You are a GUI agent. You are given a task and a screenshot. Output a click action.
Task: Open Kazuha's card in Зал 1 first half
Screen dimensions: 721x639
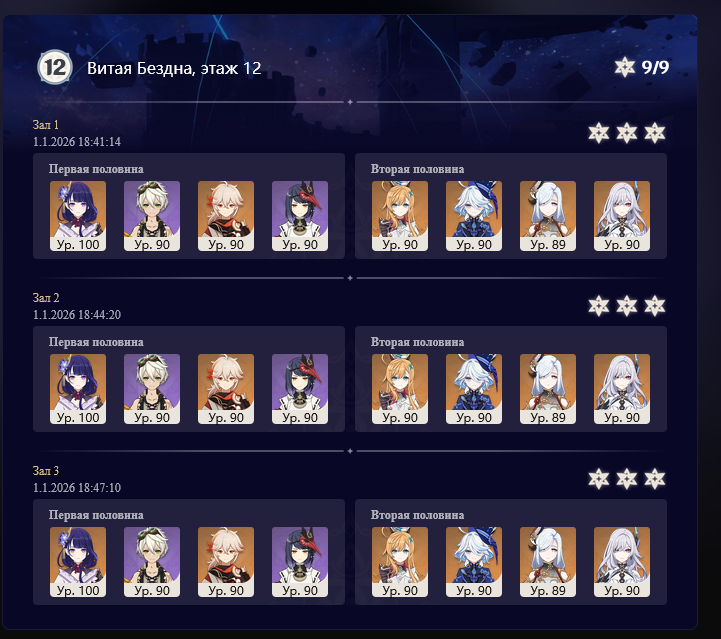[226, 216]
